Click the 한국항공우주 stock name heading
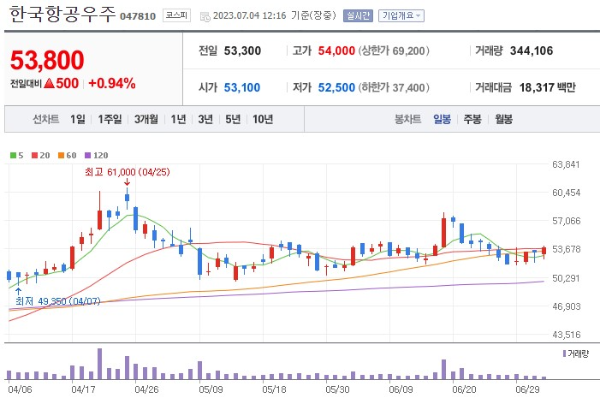 pyautogui.click(x=62, y=15)
